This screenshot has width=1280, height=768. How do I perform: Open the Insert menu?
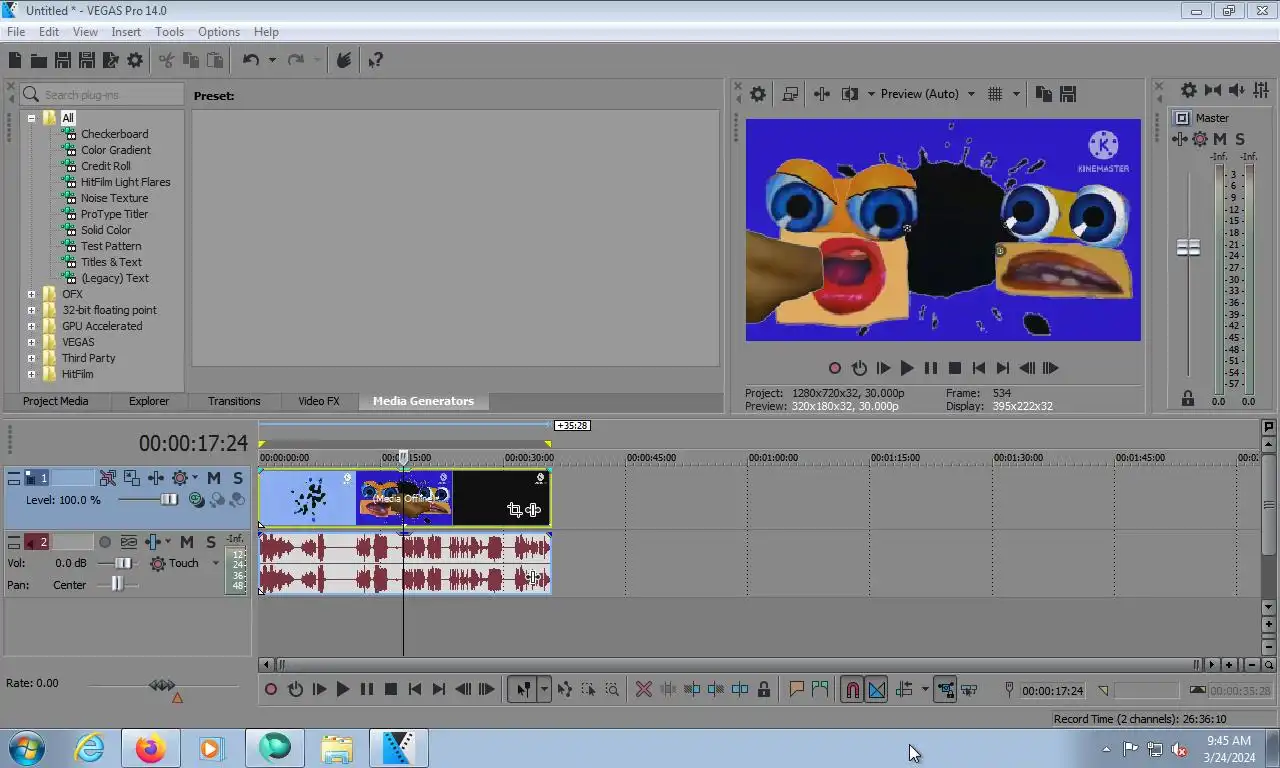click(126, 32)
